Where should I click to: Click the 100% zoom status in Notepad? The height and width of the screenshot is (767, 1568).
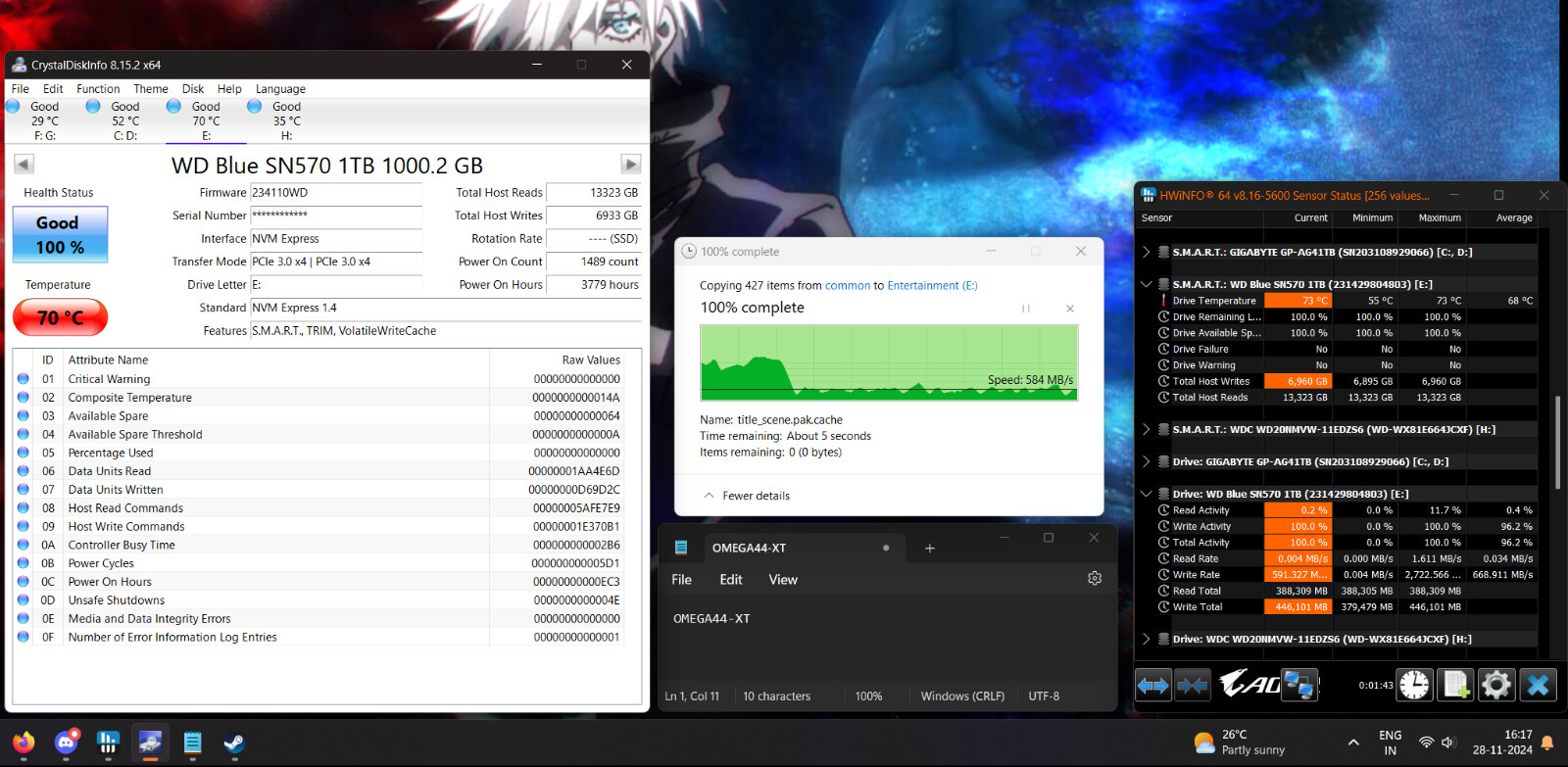point(868,696)
